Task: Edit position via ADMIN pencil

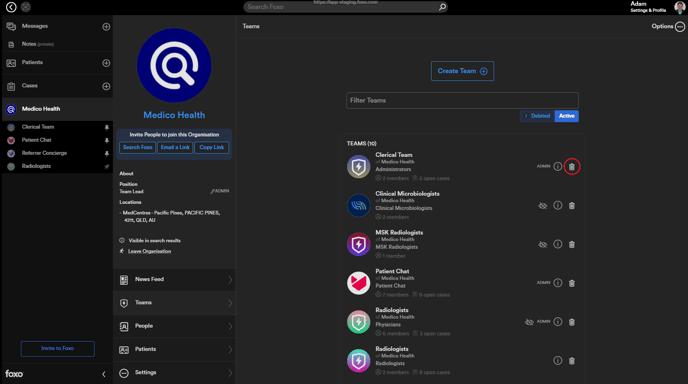Action: click(219, 191)
